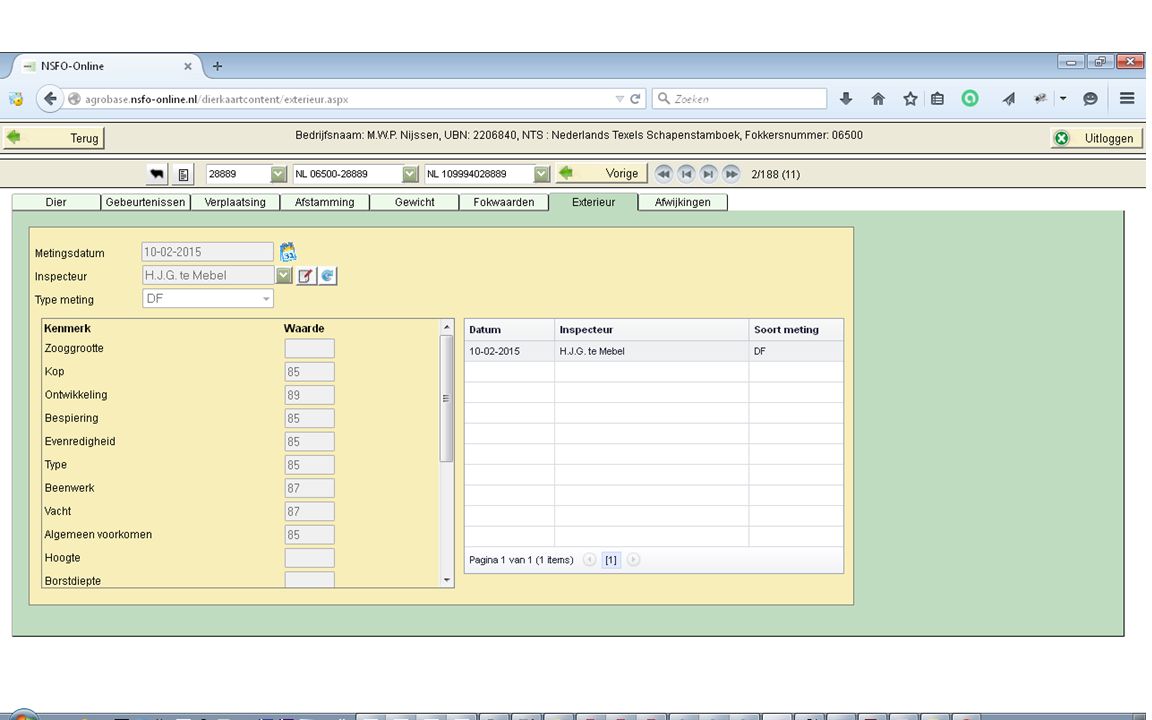Select the Exterieur tab

tap(594, 202)
